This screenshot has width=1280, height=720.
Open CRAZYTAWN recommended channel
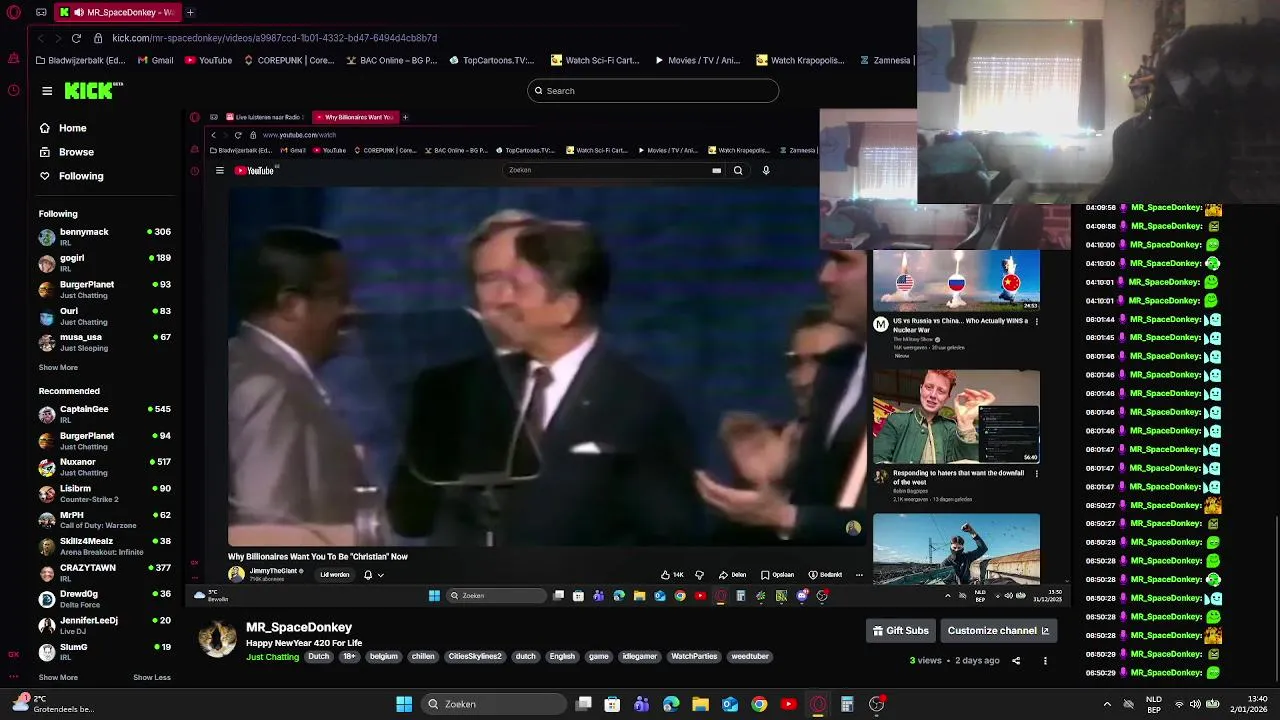pyautogui.click(x=105, y=573)
